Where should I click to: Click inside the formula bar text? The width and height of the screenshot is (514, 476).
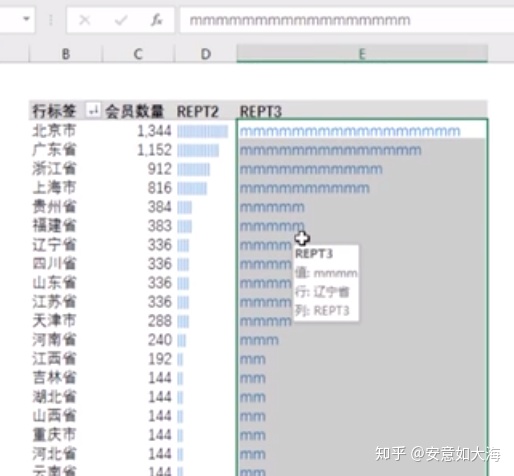point(300,21)
